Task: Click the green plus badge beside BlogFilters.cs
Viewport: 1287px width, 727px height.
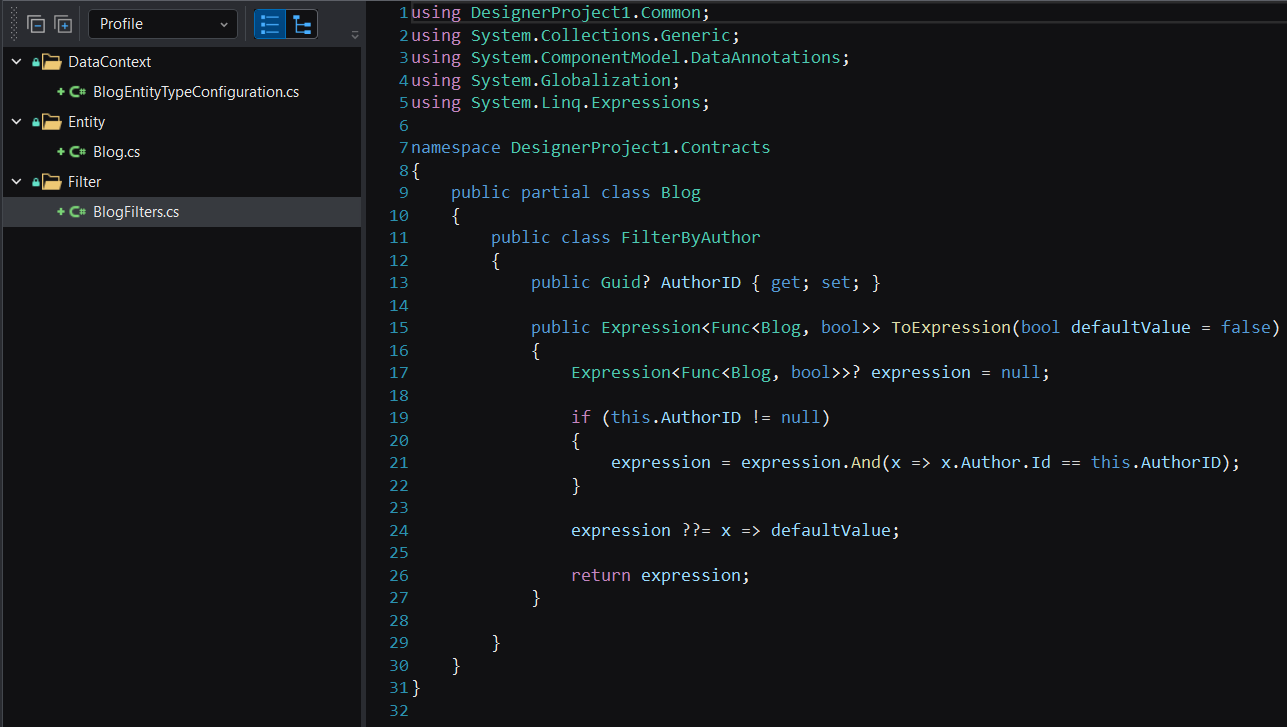Action: (x=61, y=212)
